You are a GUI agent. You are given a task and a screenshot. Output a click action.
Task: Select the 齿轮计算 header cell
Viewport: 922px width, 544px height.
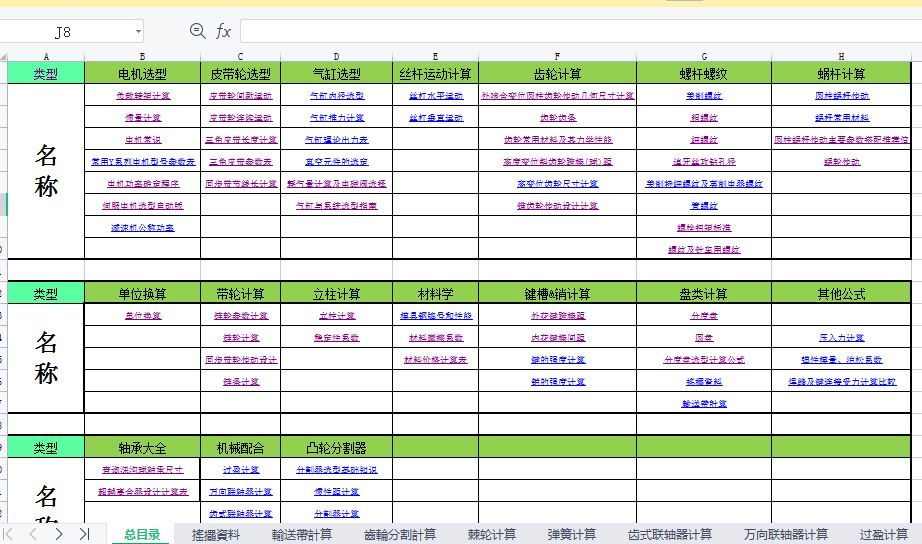[557, 74]
